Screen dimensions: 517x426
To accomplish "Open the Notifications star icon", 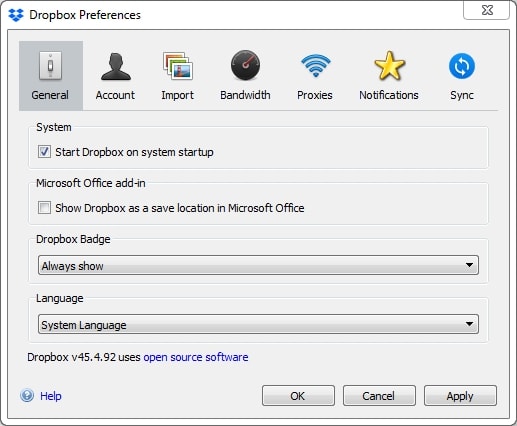I will 389,66.
